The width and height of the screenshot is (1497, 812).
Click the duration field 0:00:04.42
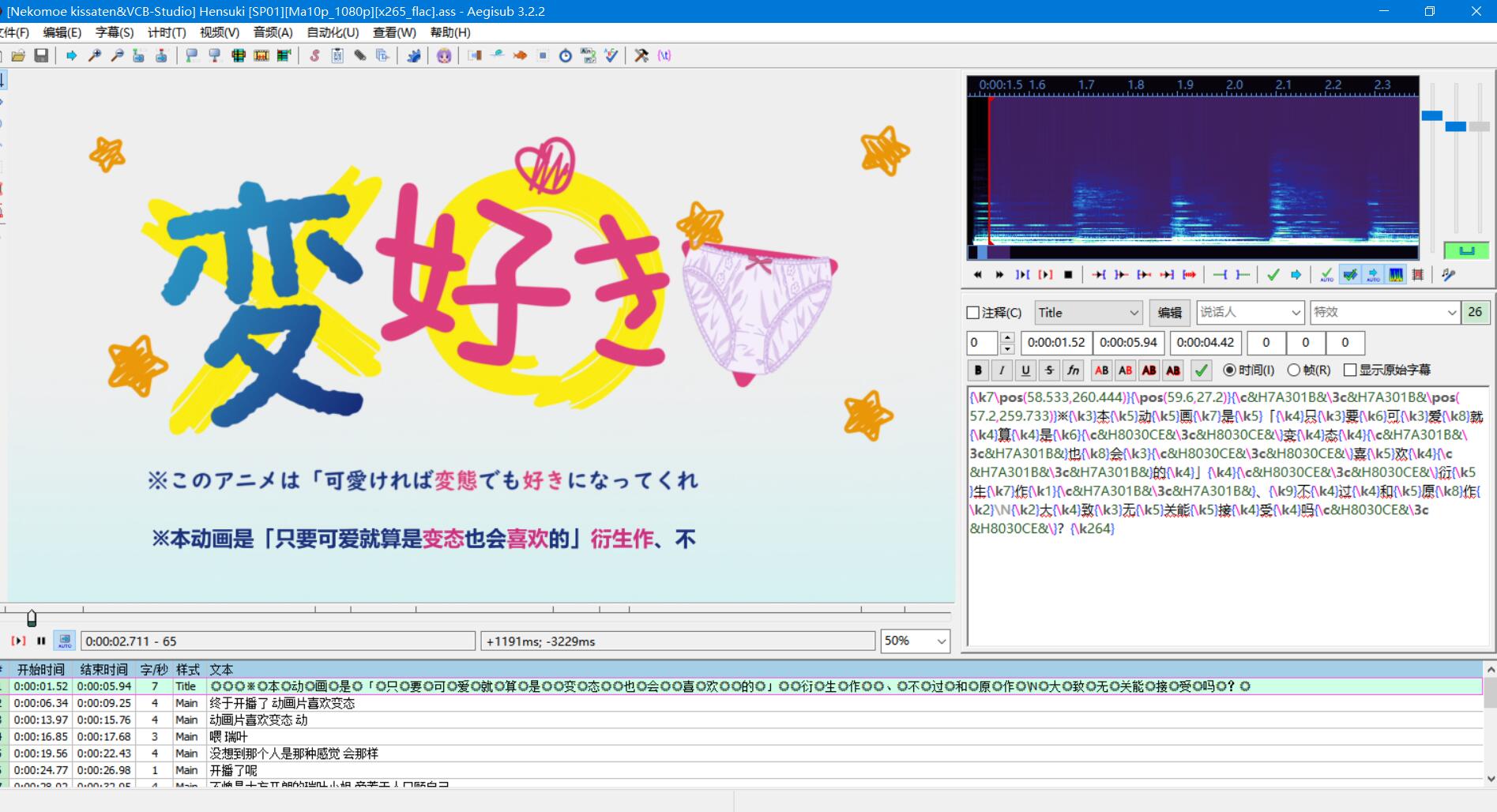pyautogui.click(x=1205, y=342)
